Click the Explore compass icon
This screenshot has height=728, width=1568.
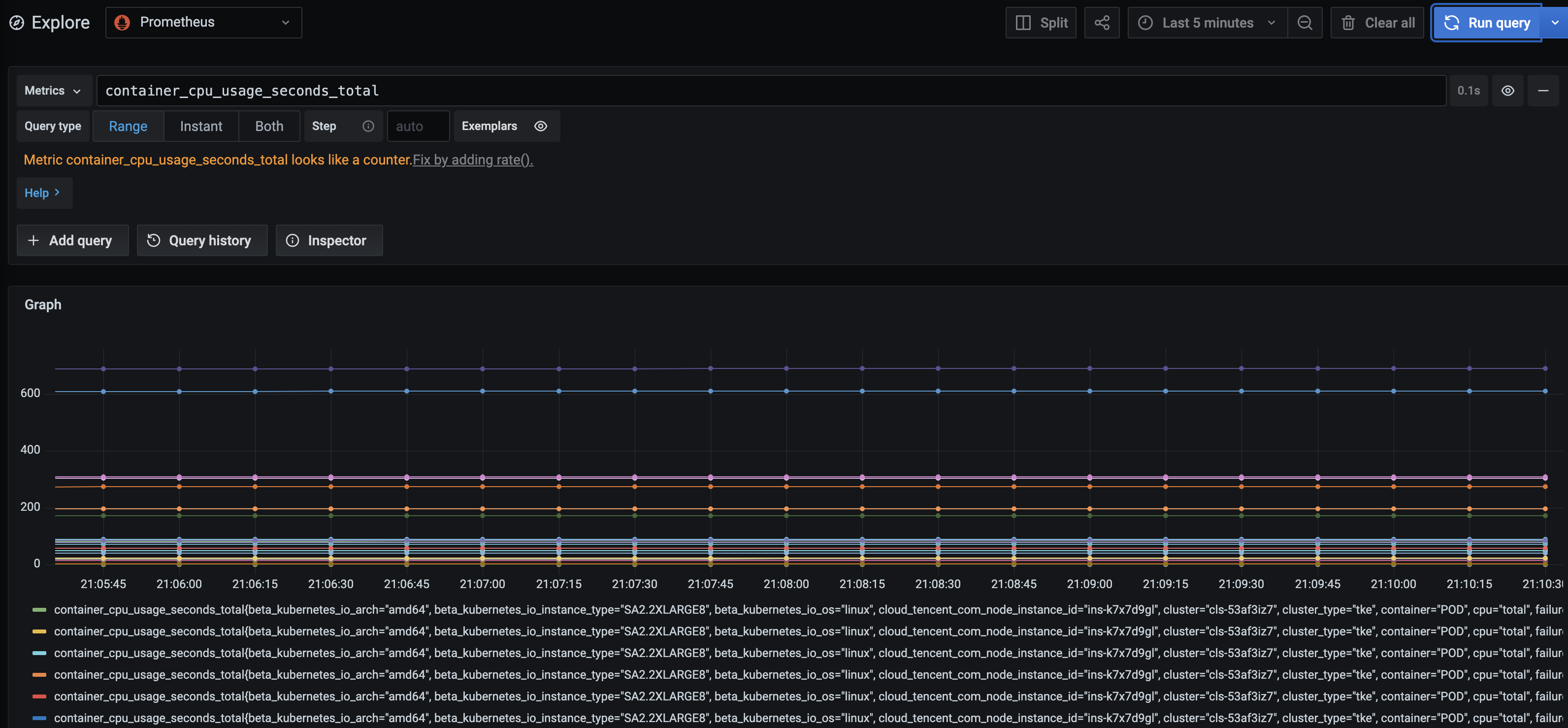click(17, 23)
